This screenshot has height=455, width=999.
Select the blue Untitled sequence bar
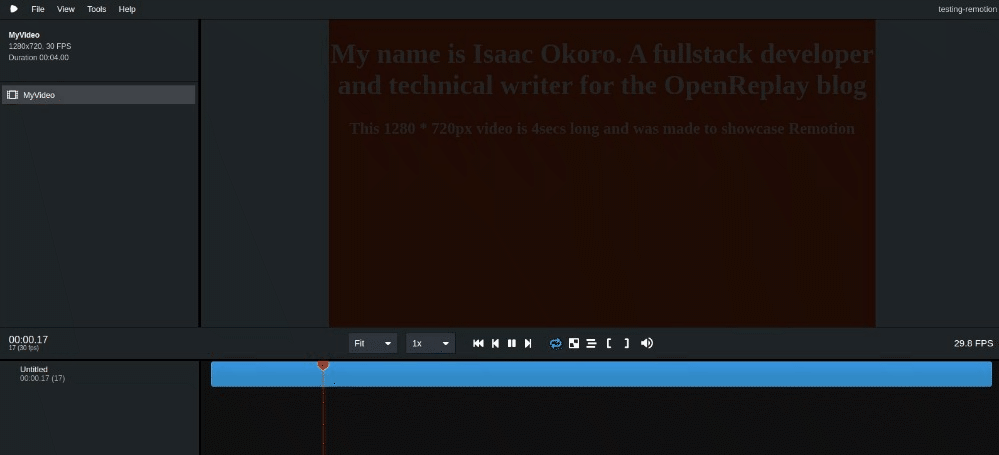click(601, 374)
